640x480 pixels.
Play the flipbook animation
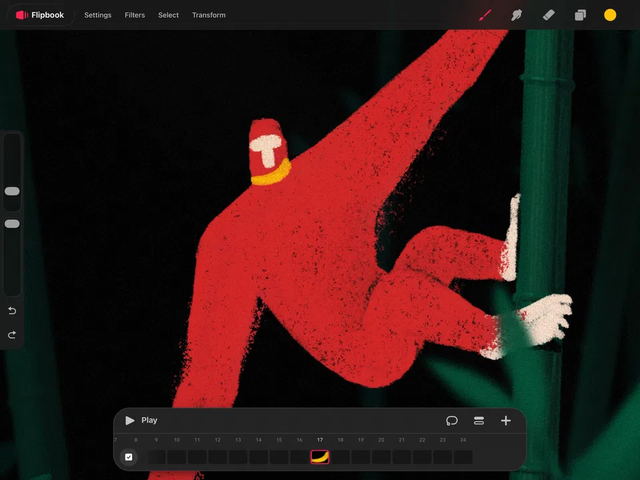(x=130, y=420)
